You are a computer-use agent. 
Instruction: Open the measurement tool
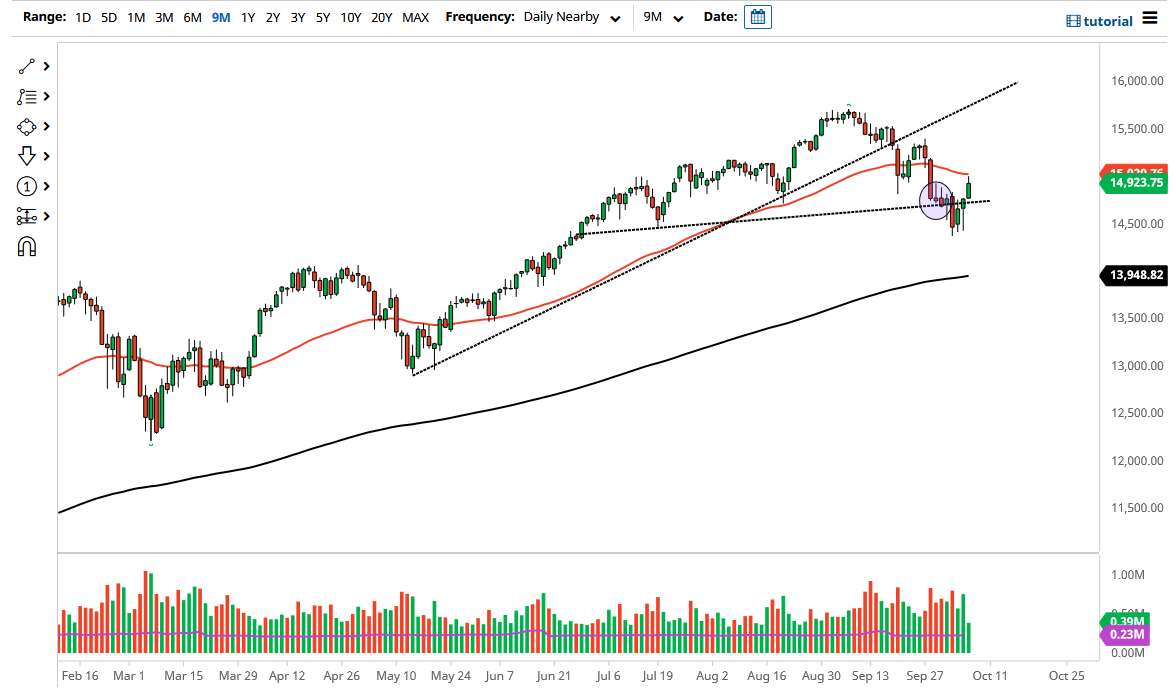click(27, 216)
